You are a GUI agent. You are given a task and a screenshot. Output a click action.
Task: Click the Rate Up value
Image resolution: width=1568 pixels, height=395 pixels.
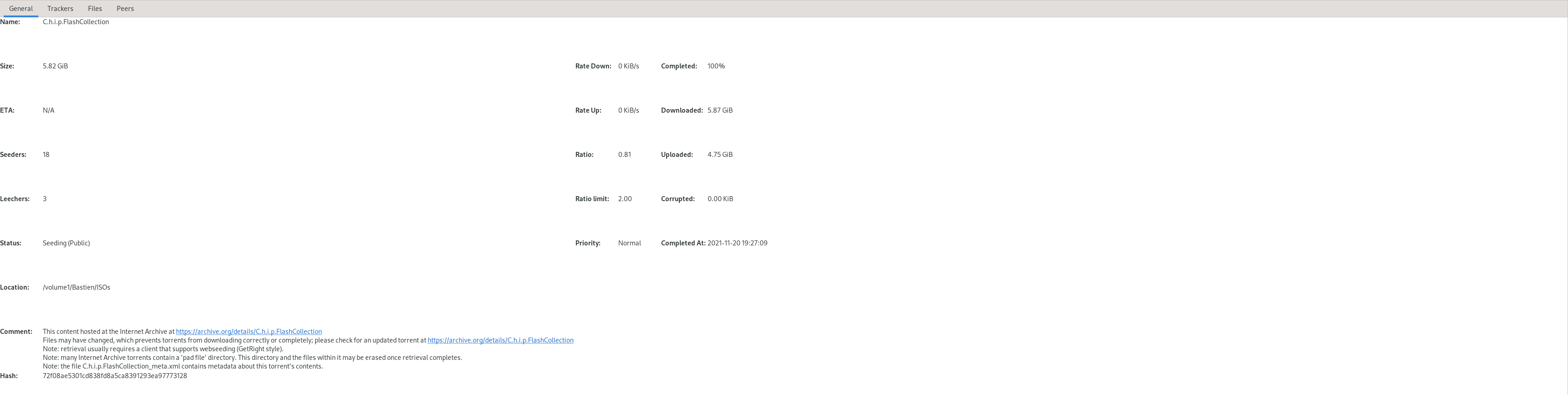point(629,111)
